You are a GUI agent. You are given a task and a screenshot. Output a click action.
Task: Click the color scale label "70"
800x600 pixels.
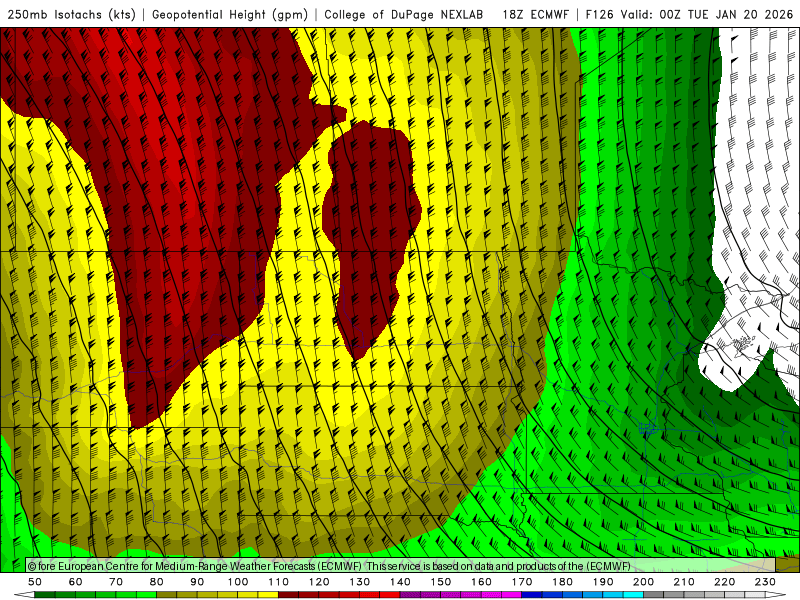click(116, 582)
